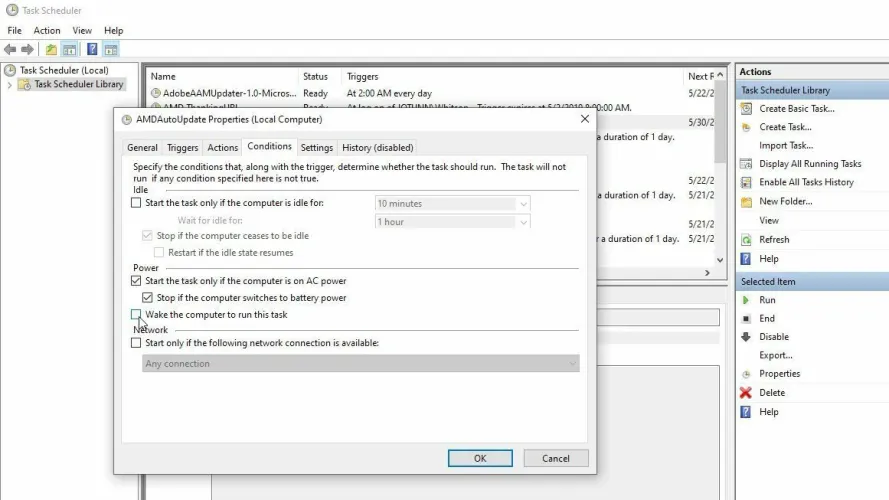Open the 'Any connection' network dropdown
Image resolution: width=889 pixels, height=500 pixels.
pos(361,364)
